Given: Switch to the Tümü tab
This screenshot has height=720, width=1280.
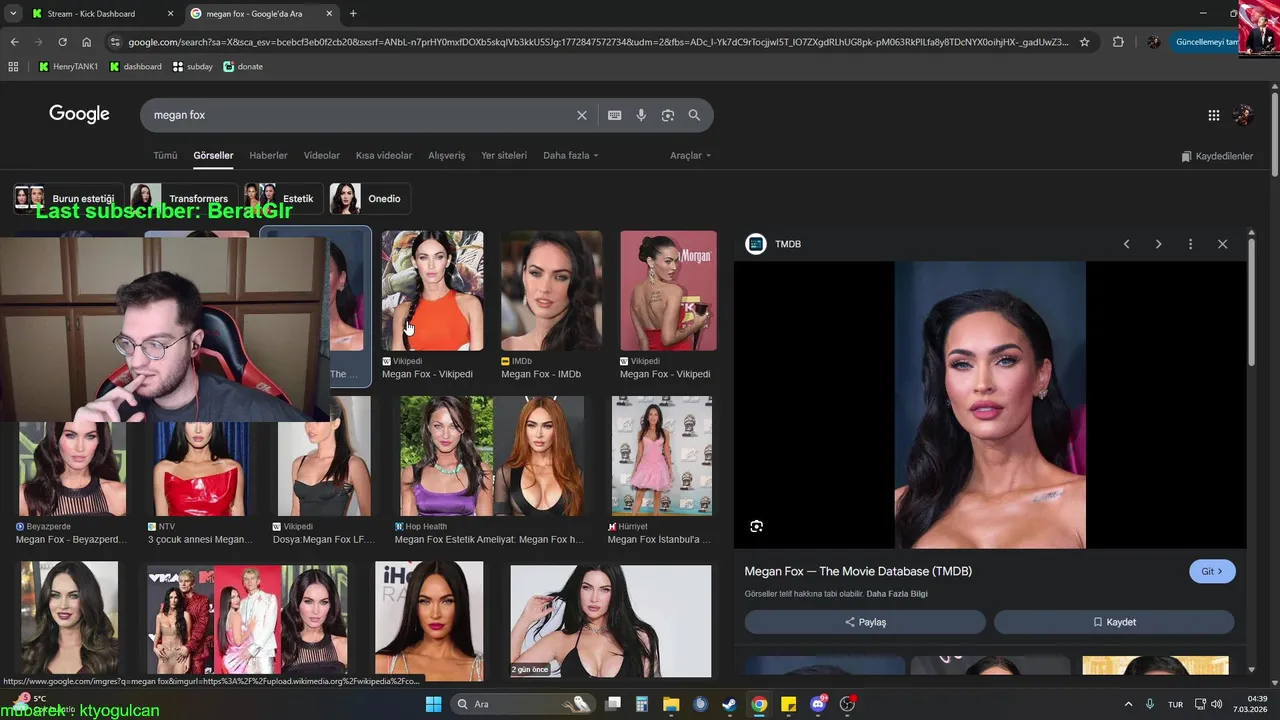Looking at the screenshot, I should pos(165,156).
